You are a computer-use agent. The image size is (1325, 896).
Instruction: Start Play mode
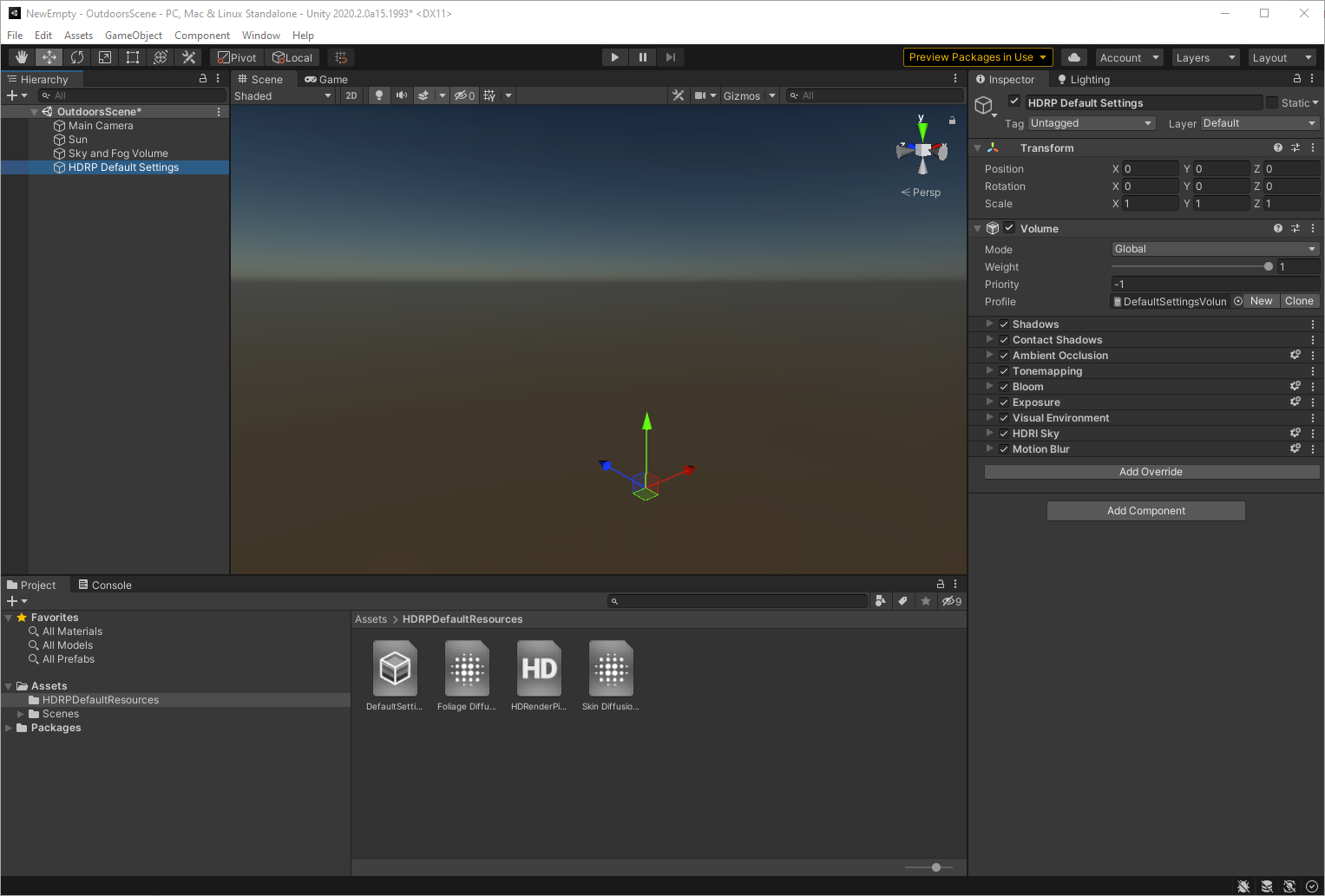[x=615, y=57]
